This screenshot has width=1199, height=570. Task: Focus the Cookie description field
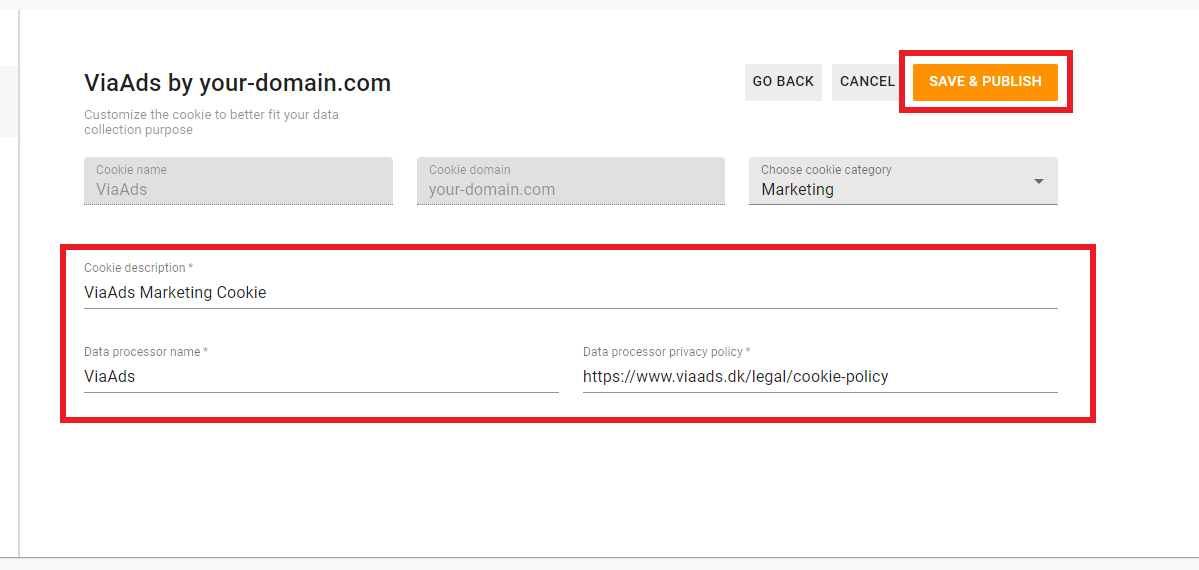point(570,292)
